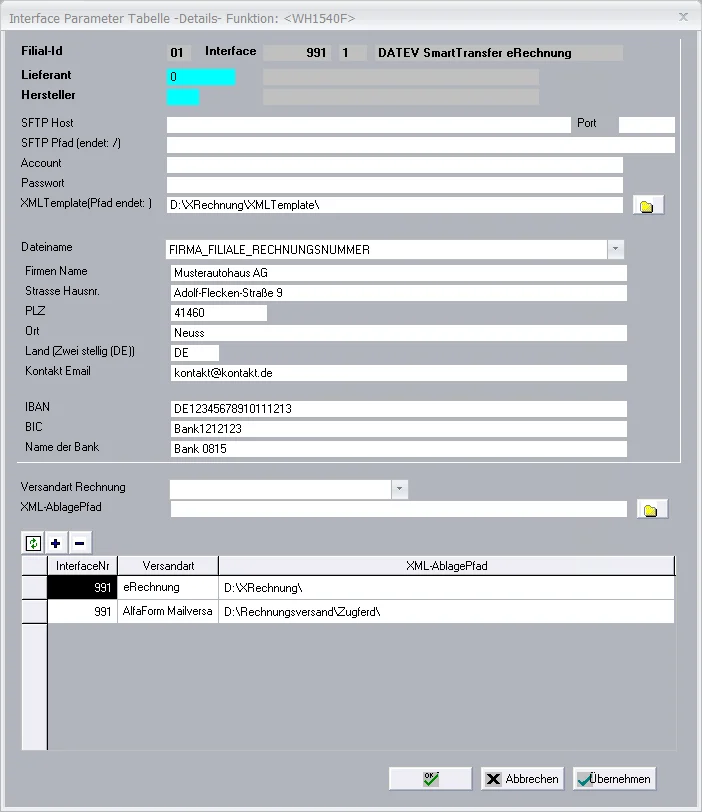Viewport: 702px width, 812px height.
Task: Click the row selector of eRechnung row
Action: click(34, 588)
